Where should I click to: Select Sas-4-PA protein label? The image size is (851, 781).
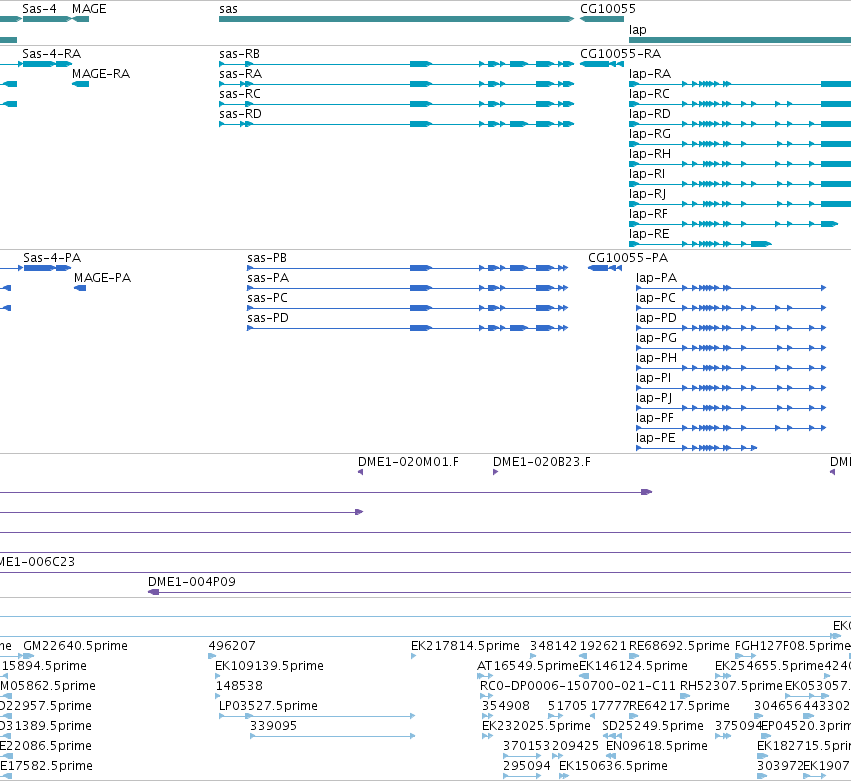click(52, 258)
